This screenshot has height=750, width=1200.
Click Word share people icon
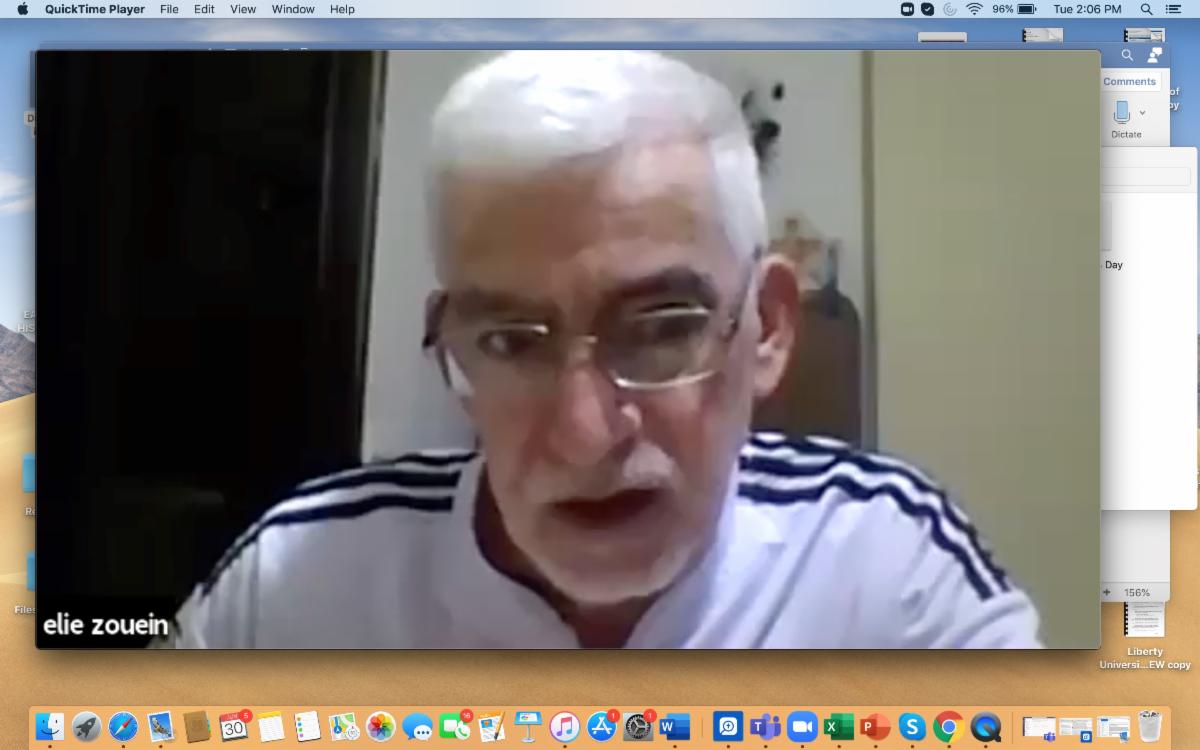click(1155, 55)
